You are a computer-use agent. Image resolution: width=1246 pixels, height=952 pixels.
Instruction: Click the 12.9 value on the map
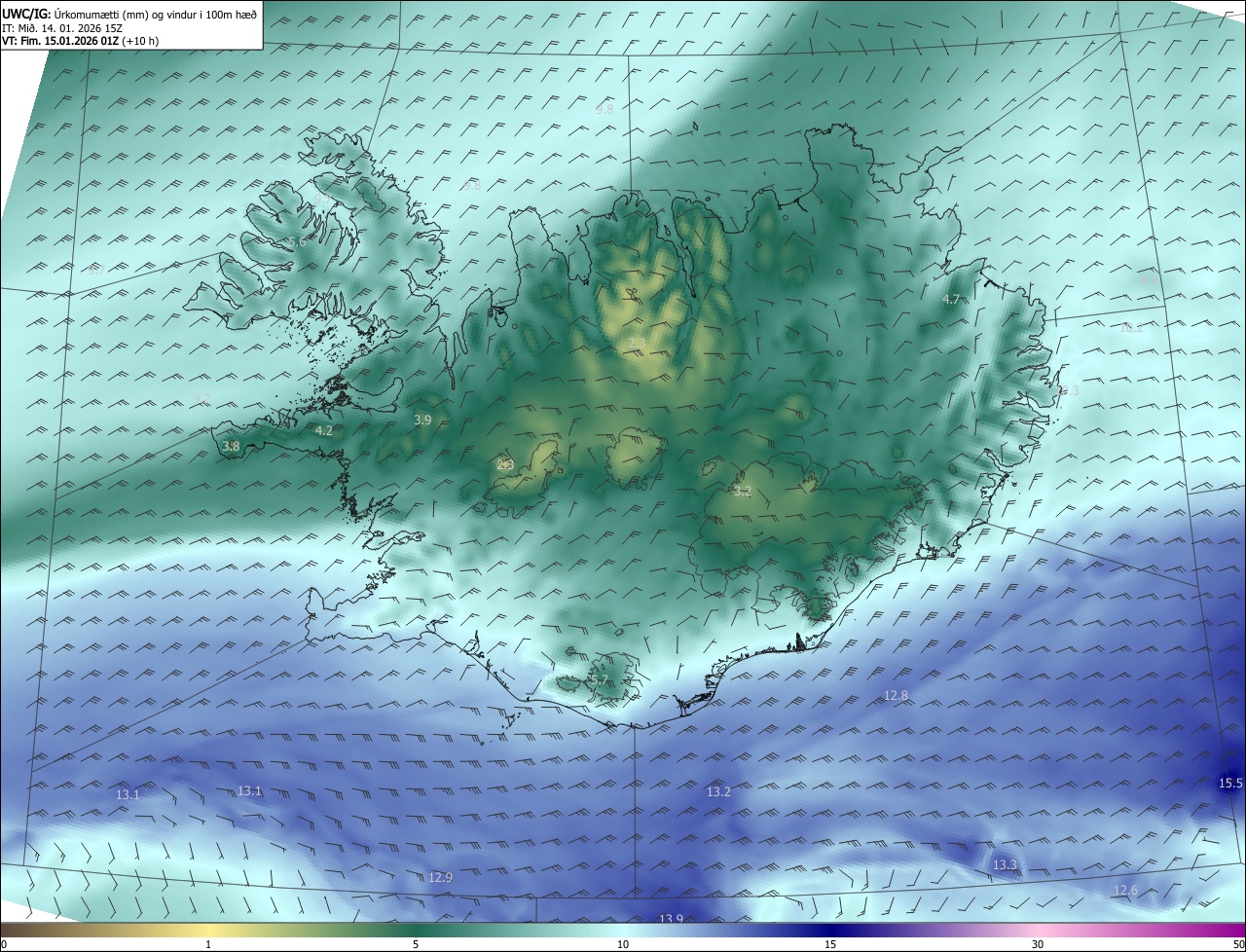[x=440, y=877]
